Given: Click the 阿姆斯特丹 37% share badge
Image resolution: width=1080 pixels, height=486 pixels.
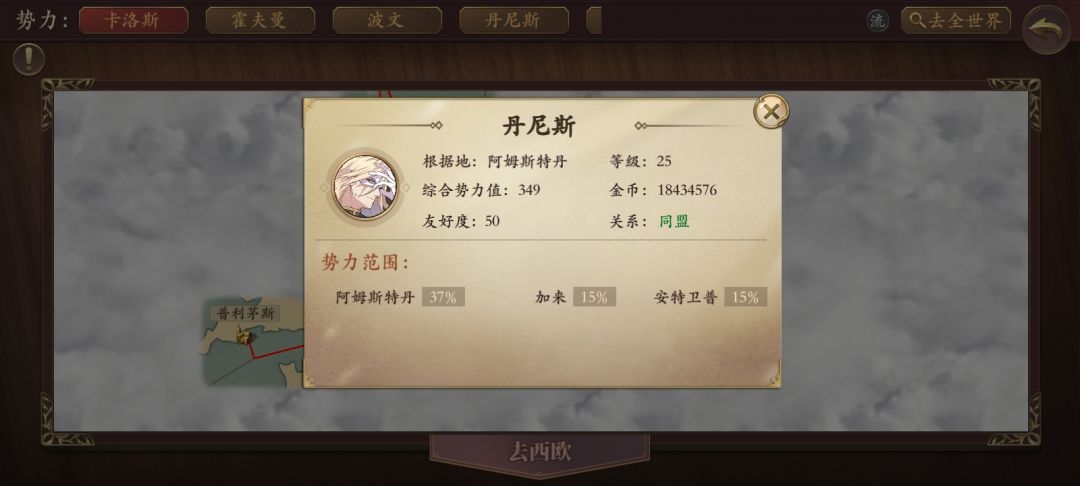Looking at the screenshot, I should [x=443, y=297].
